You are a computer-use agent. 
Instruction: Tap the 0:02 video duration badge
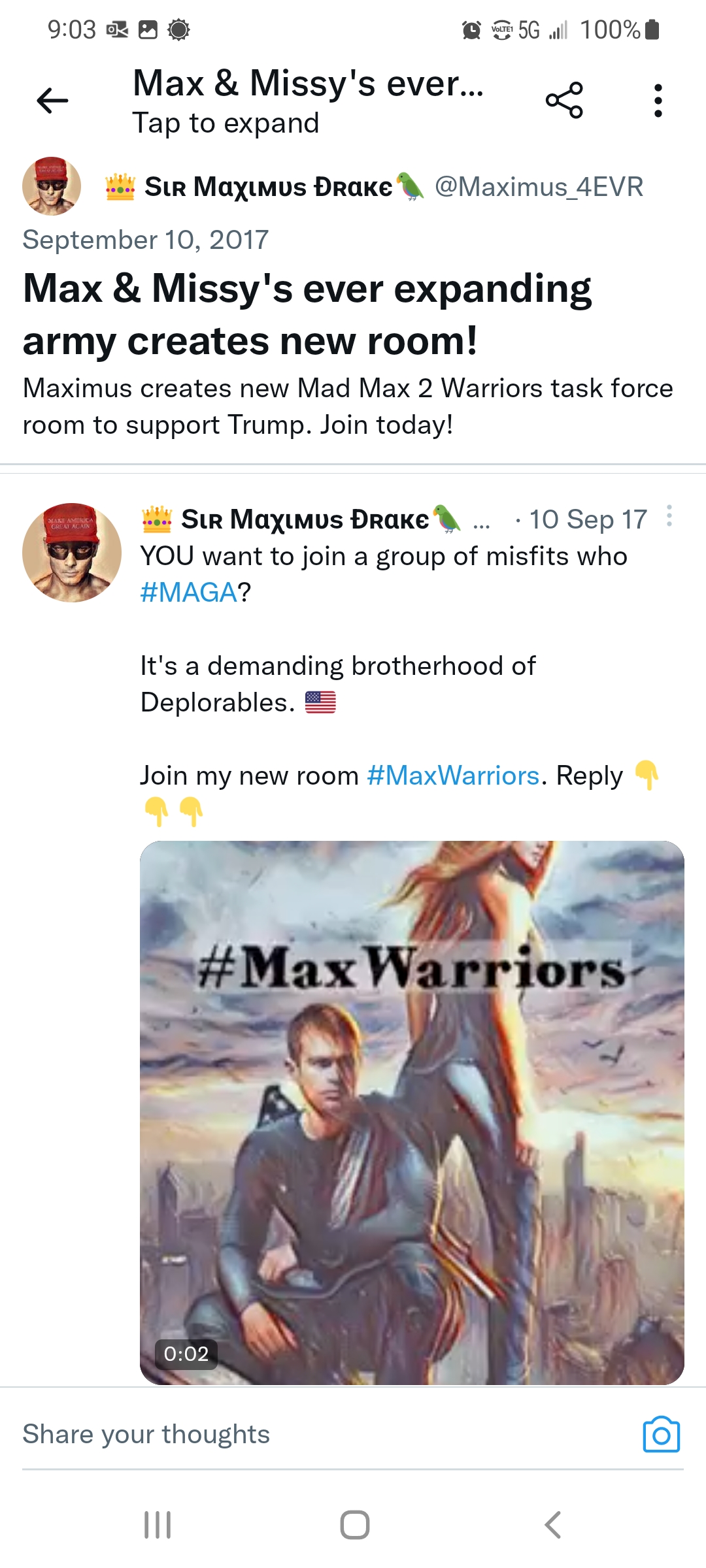[186, 1354]
